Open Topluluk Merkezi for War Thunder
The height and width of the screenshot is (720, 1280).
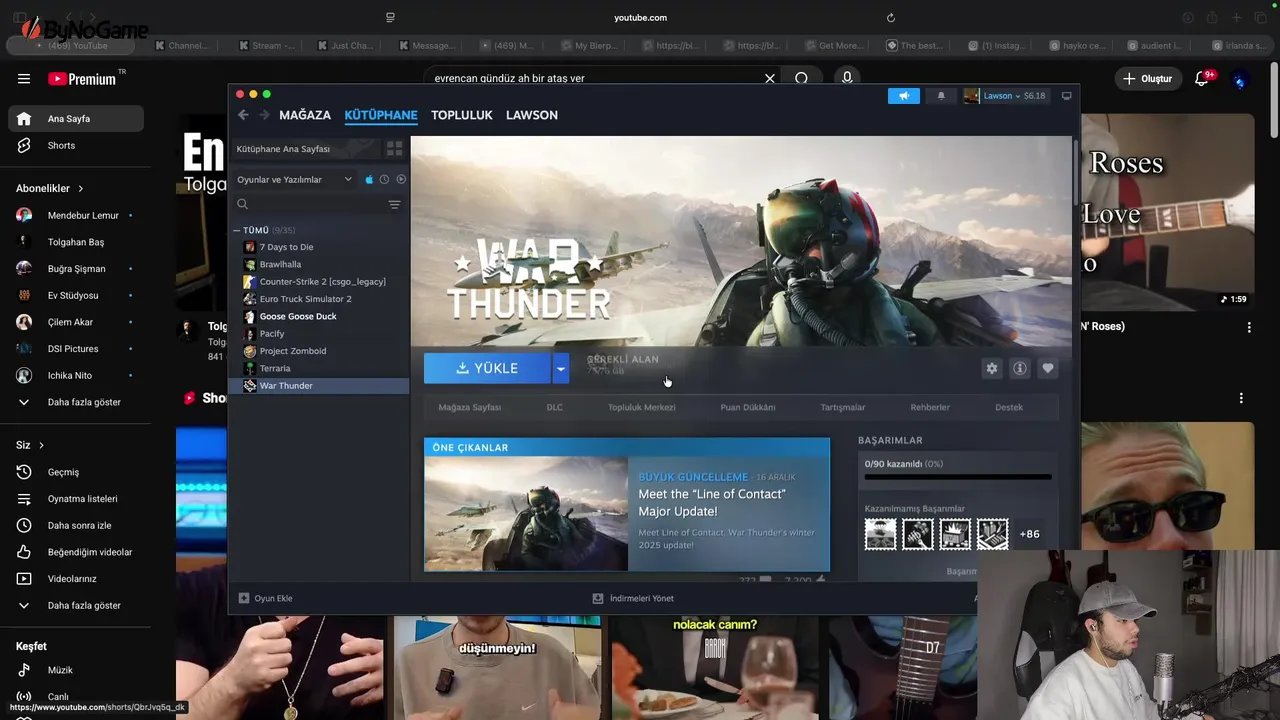tap(641, 407)
